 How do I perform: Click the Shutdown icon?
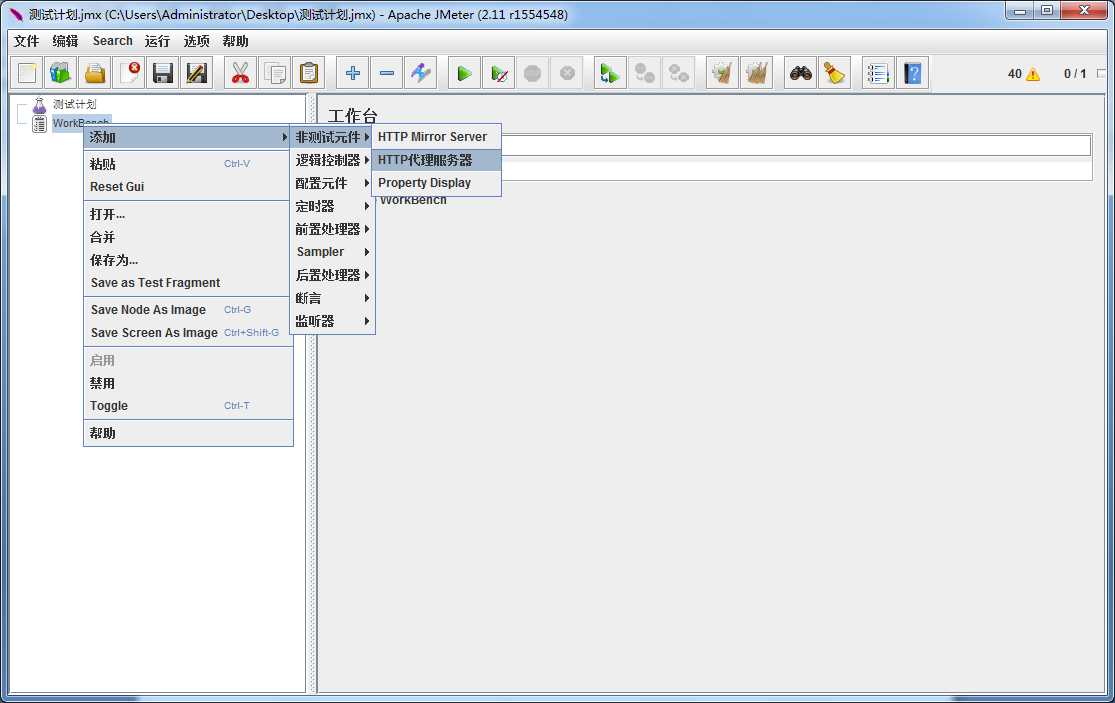click(x=567, y=73)
